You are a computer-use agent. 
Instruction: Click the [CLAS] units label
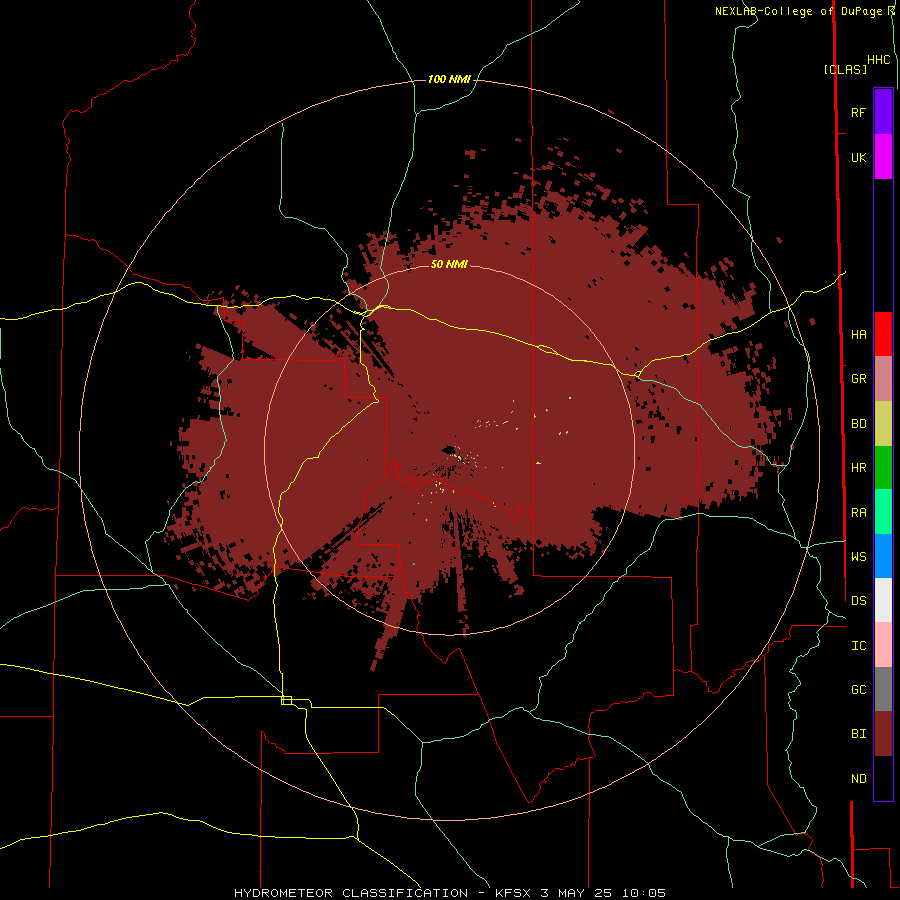tap(845, 69)
